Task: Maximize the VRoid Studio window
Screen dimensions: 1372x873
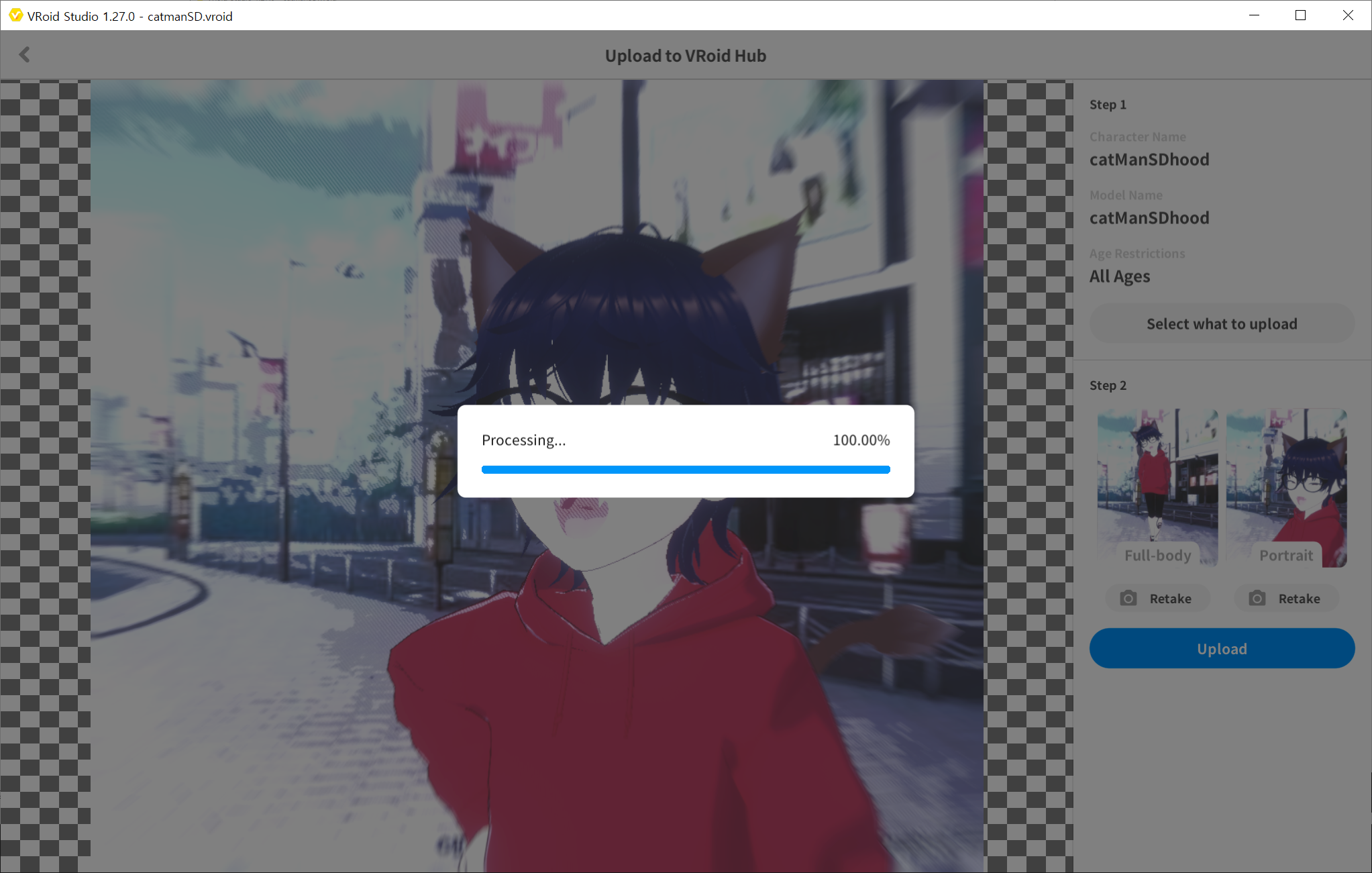Action: (1300, 15)
